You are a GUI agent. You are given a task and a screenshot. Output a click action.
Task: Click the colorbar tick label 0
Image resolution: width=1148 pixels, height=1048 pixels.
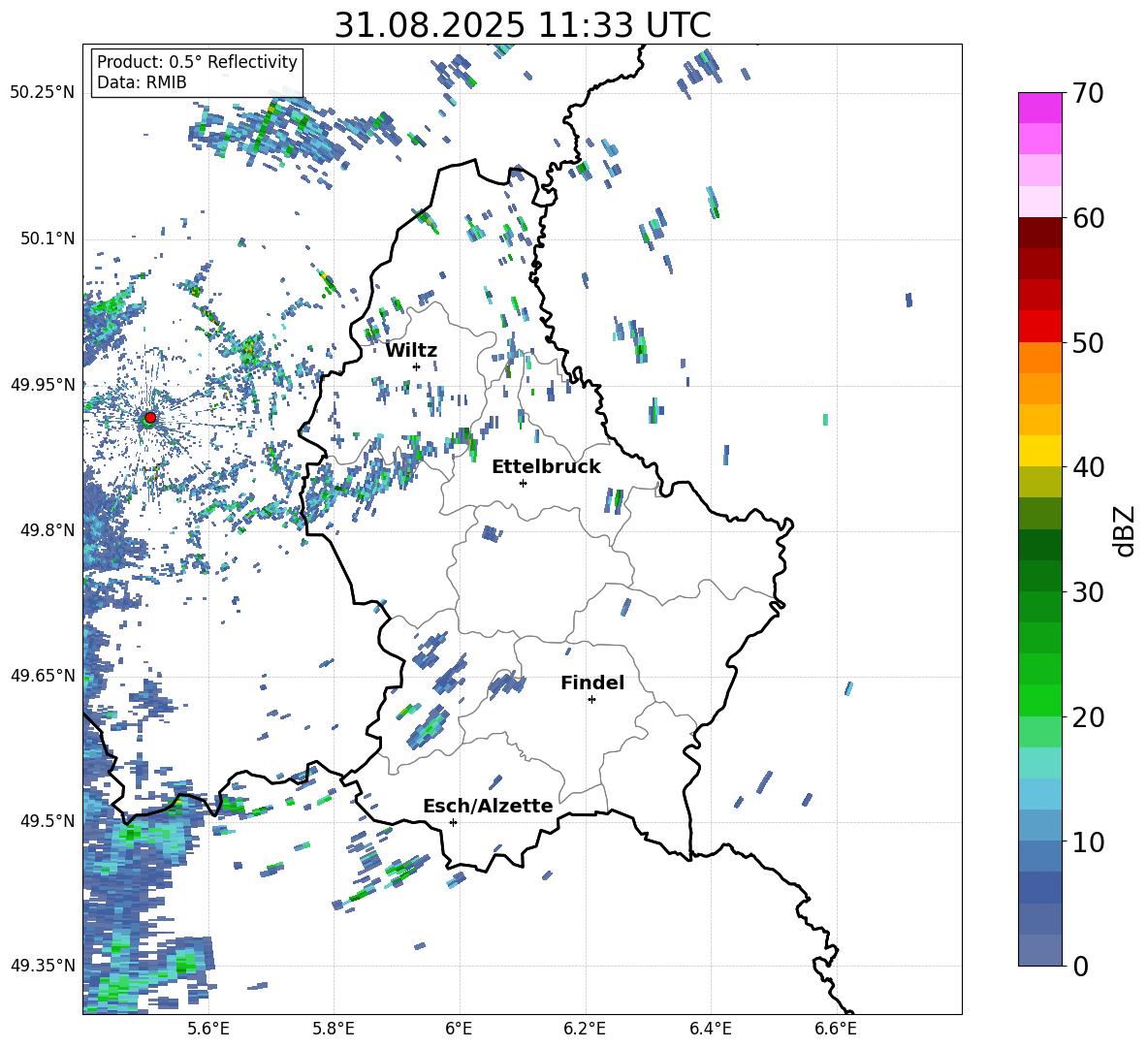(x=1080, y=966)
